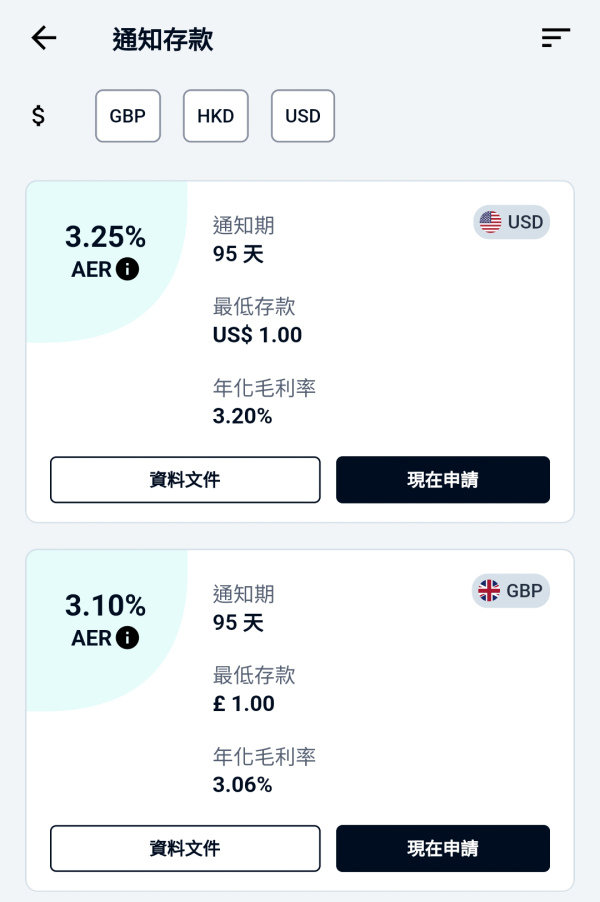
Task: Click the GBP flag badge
Action: 510,590
